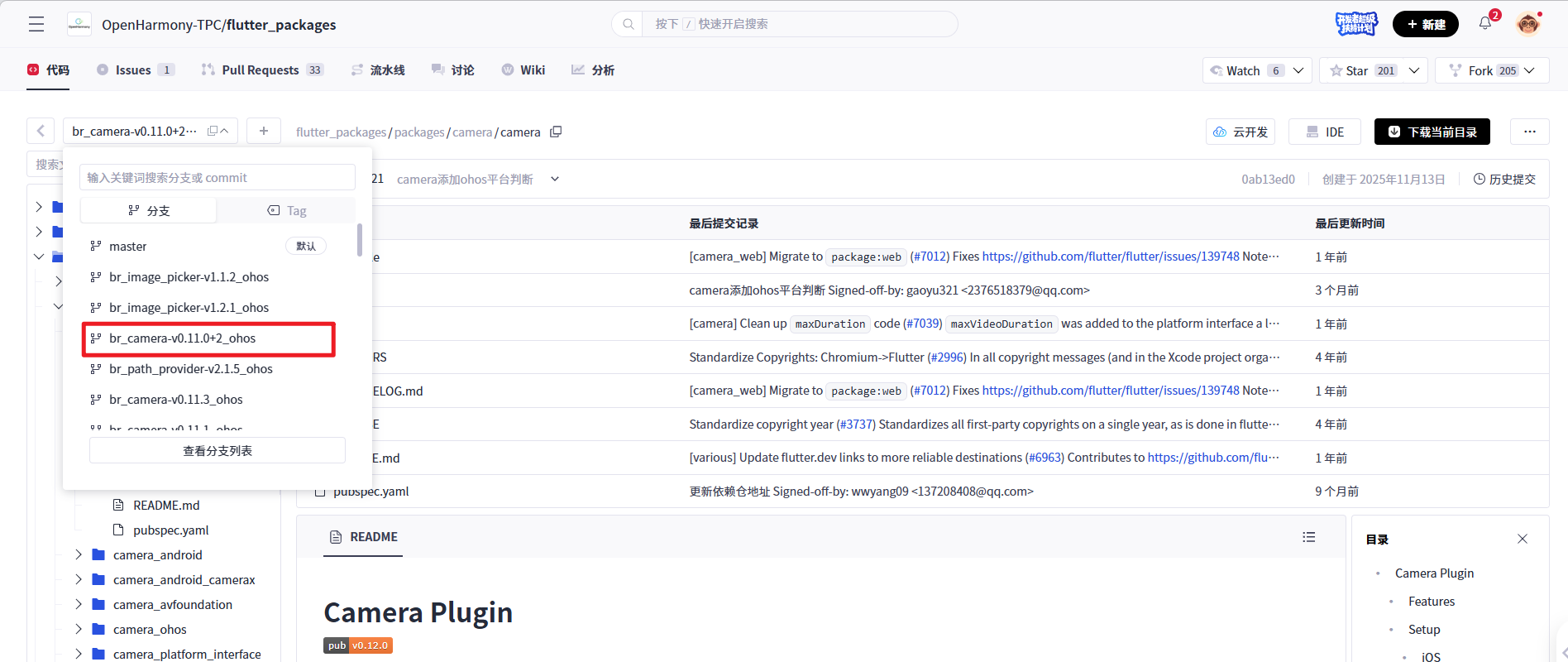Collapse the file tree with back arrow
This screenshot has width=1568, height=662.
[41, 131]
